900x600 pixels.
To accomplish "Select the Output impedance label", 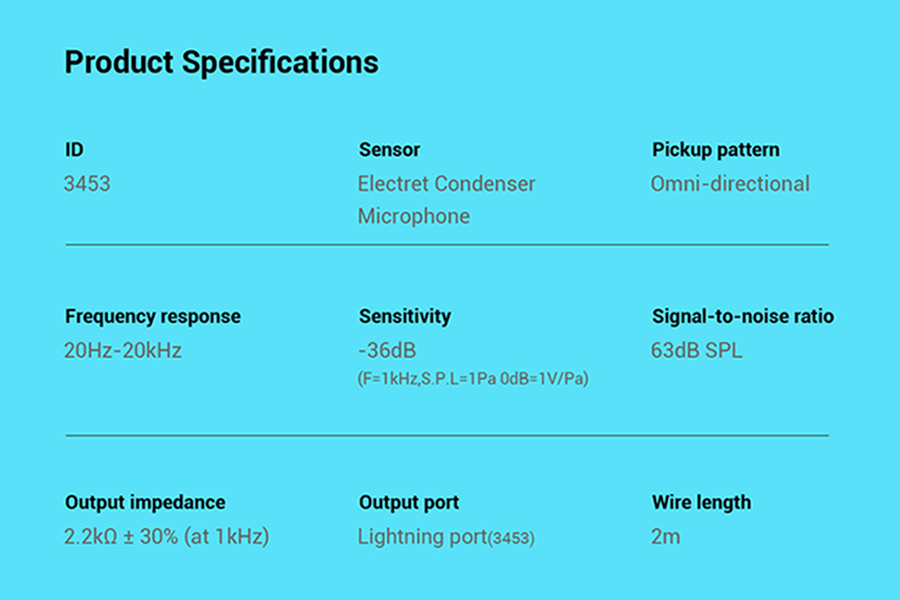I will click(x=145, y=502).
